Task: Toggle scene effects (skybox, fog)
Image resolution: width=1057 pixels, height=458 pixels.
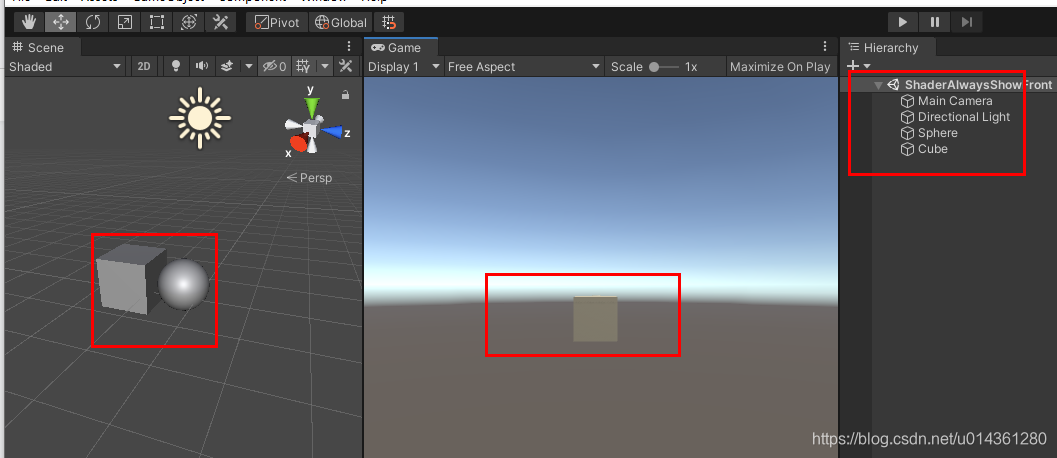Action: coord(227,66)
